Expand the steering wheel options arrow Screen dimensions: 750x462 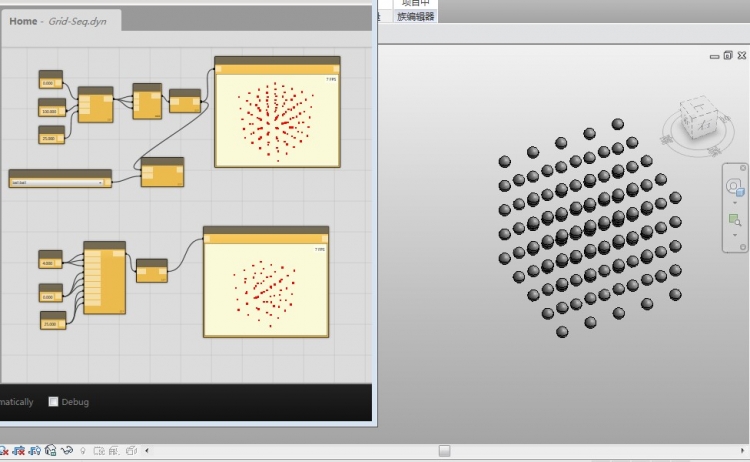coord(734,203)
